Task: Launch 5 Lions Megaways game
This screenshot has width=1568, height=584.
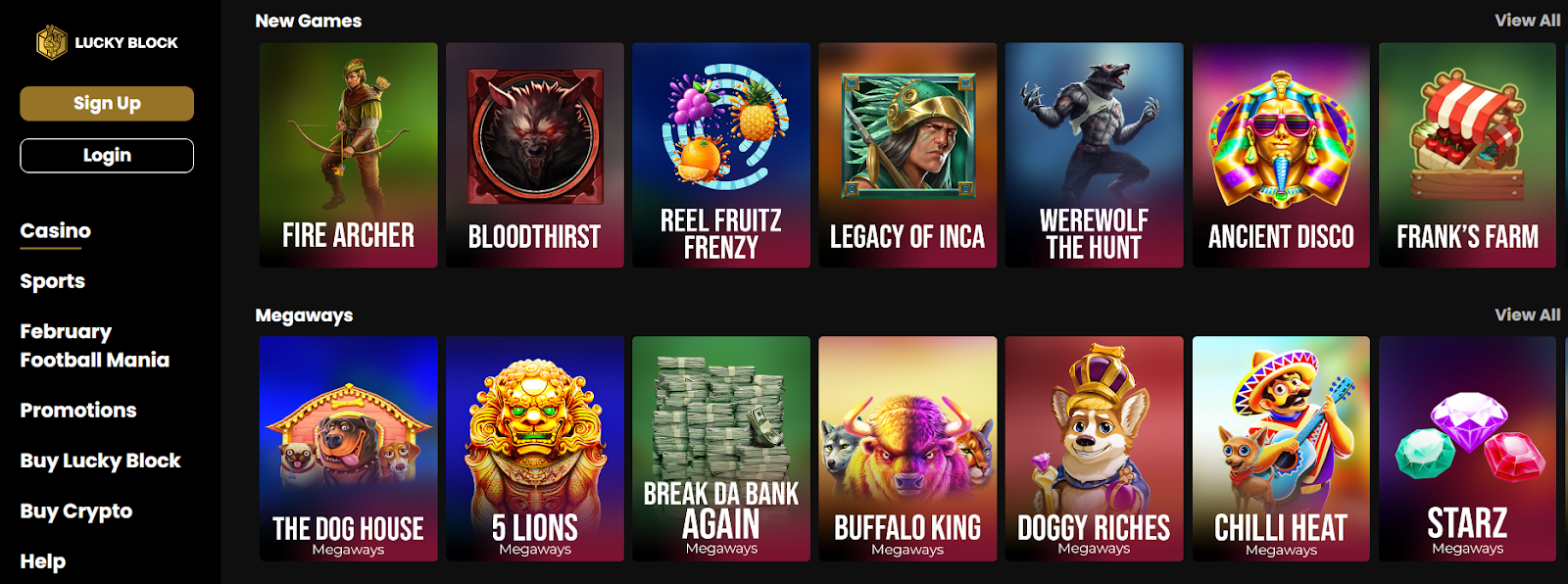Action: pyautogui.click(x=535, y=449)
